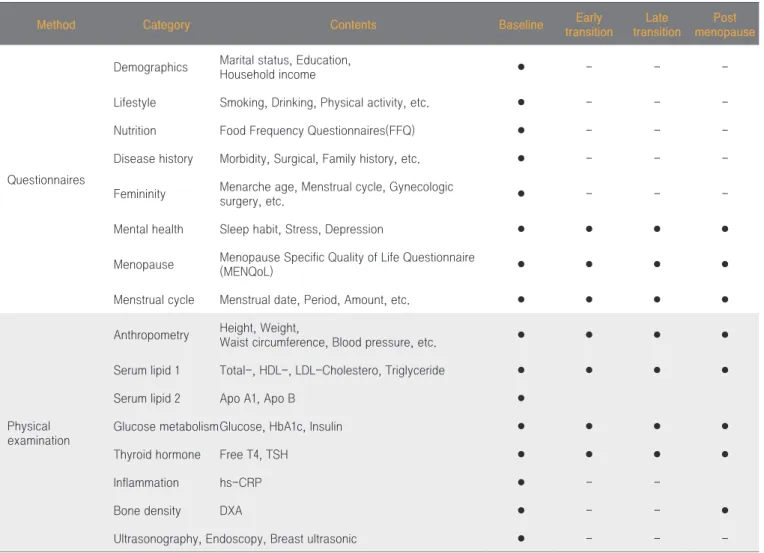The image size is (764, 553).
Task: Click the Baseline dot for Demographics
Action: 521,67
